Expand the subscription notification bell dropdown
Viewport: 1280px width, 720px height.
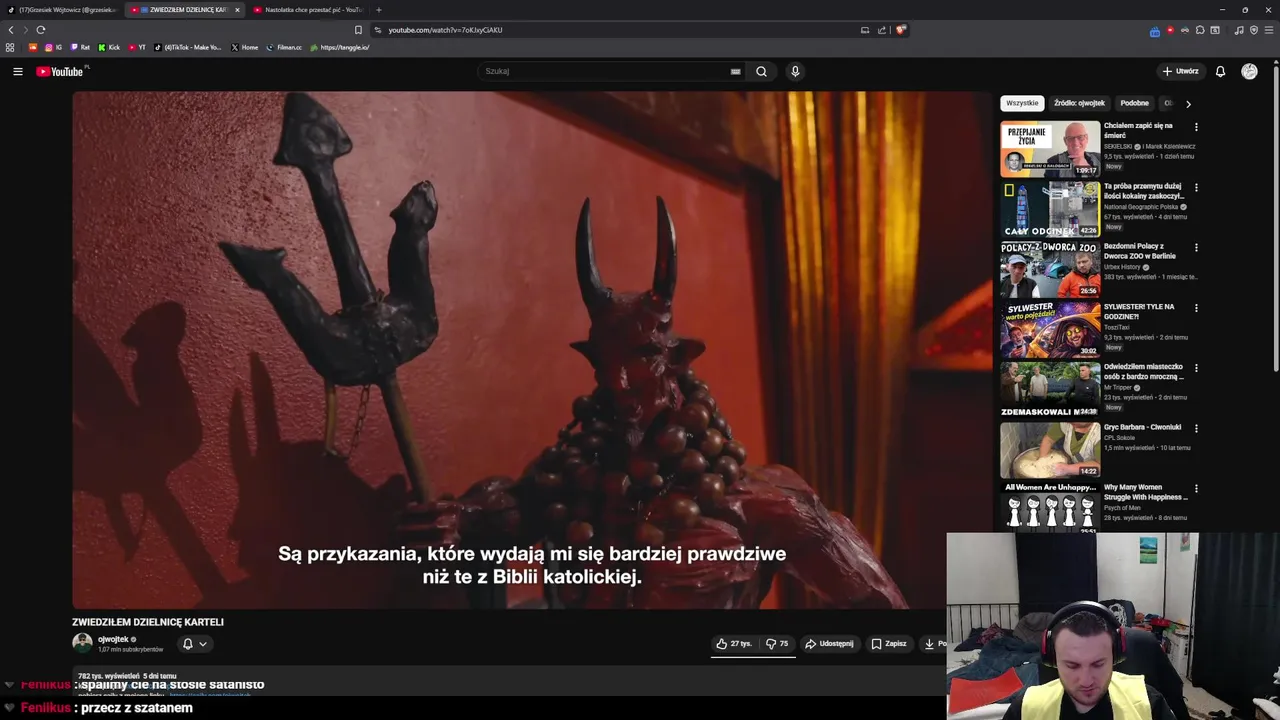click(x=194, y=644)
